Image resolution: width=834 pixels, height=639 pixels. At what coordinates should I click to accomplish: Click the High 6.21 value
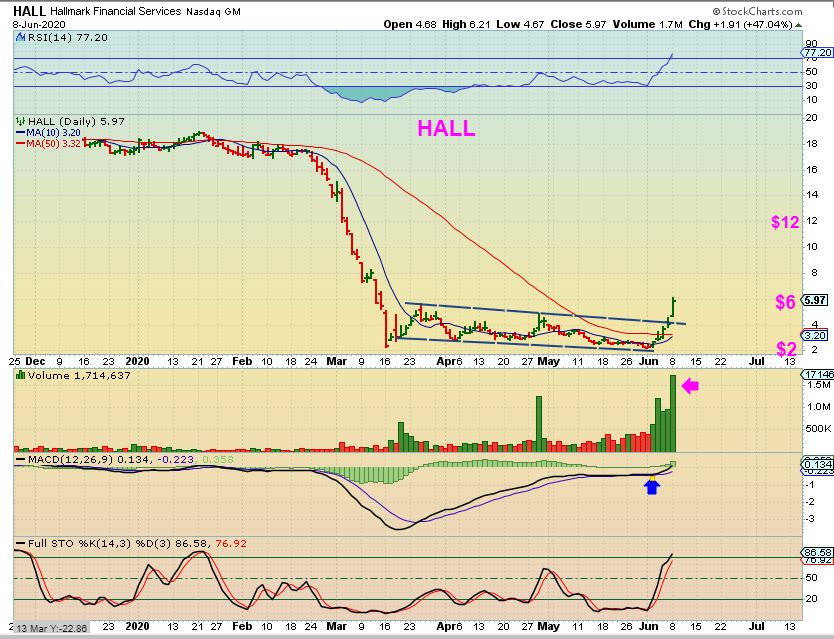coord(466,24)
